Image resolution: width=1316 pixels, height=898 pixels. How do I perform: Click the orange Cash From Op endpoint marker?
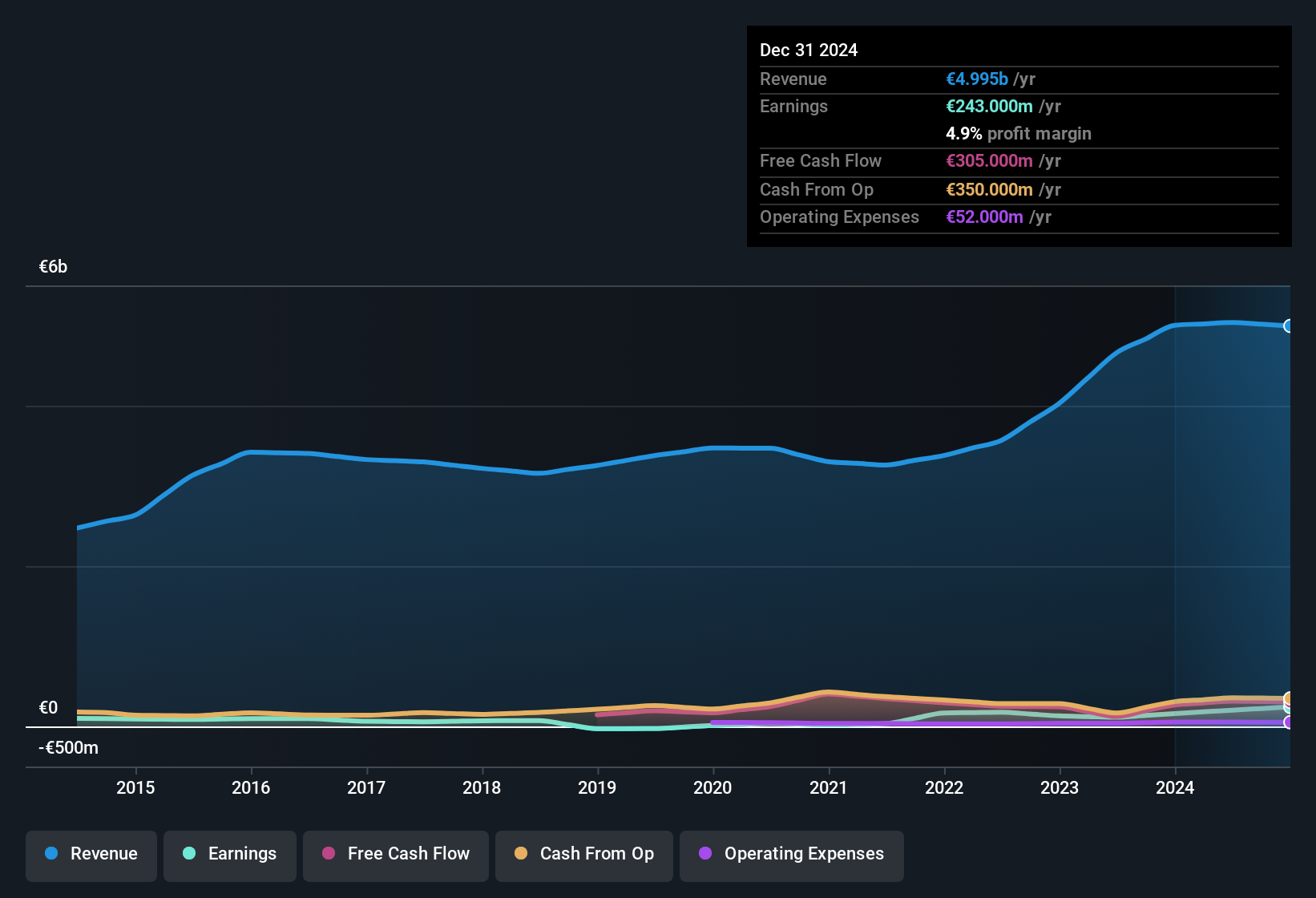[x=1289, y=698]
